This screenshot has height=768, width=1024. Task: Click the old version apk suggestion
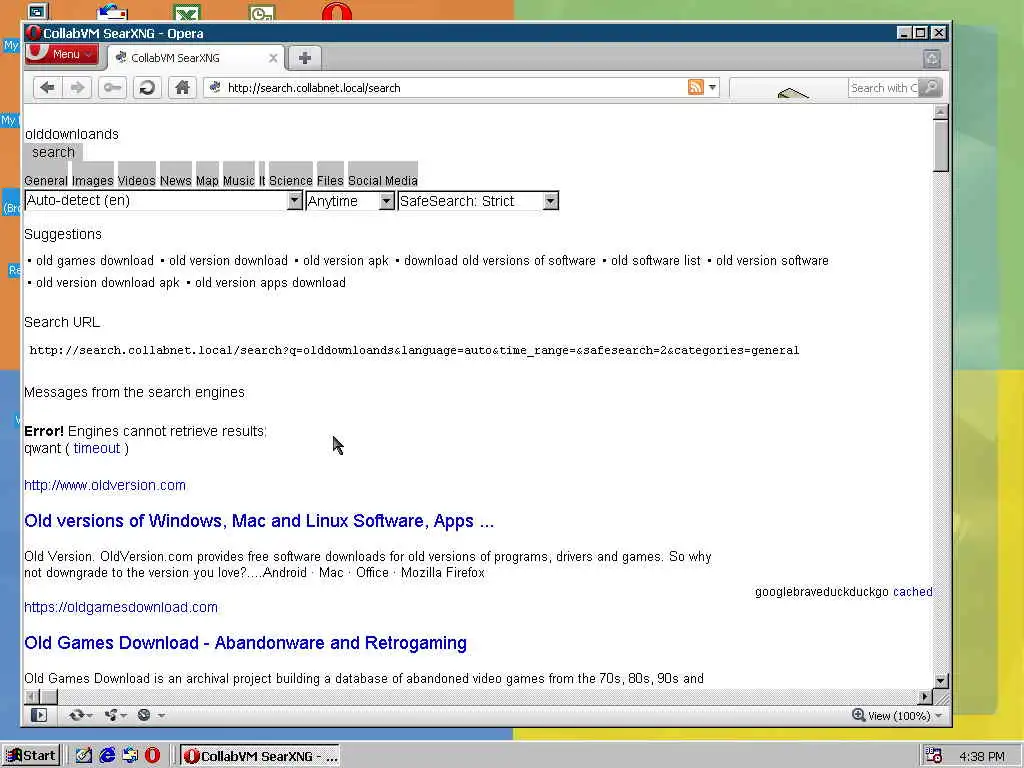point(345,261)
